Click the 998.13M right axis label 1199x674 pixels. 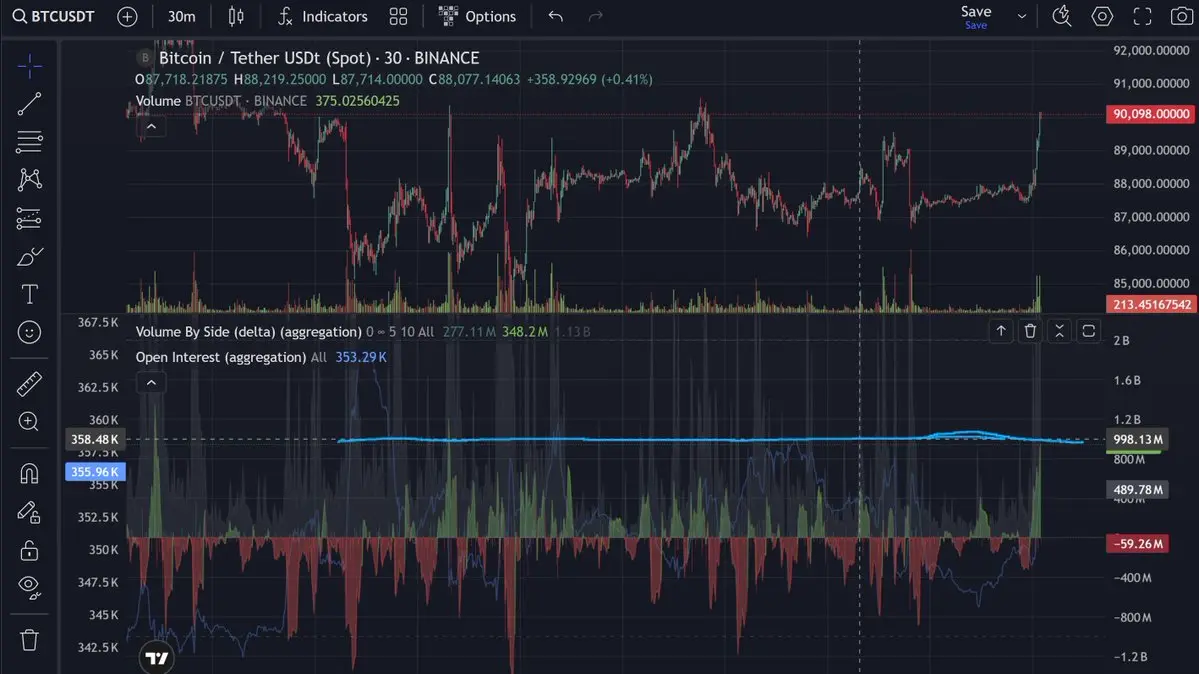[x=1137, y=439]
